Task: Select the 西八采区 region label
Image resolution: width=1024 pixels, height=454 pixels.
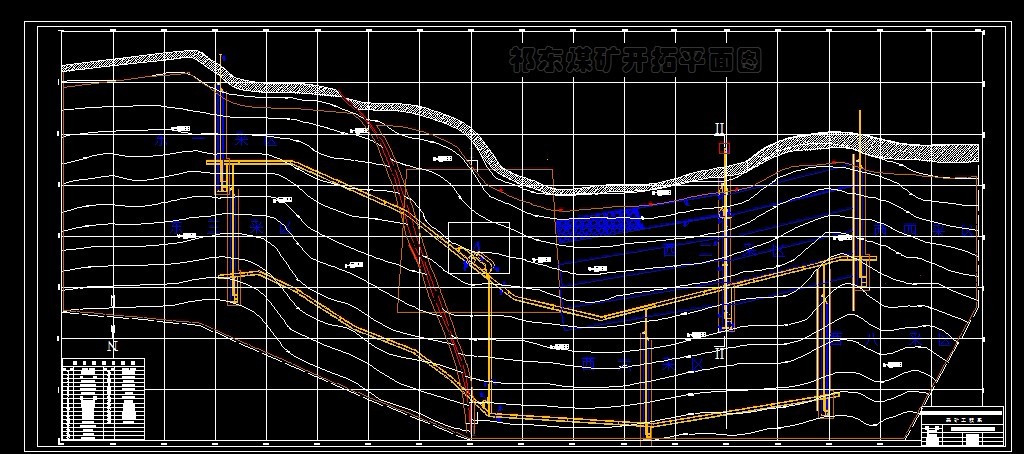Action: [x=891, y=340]
